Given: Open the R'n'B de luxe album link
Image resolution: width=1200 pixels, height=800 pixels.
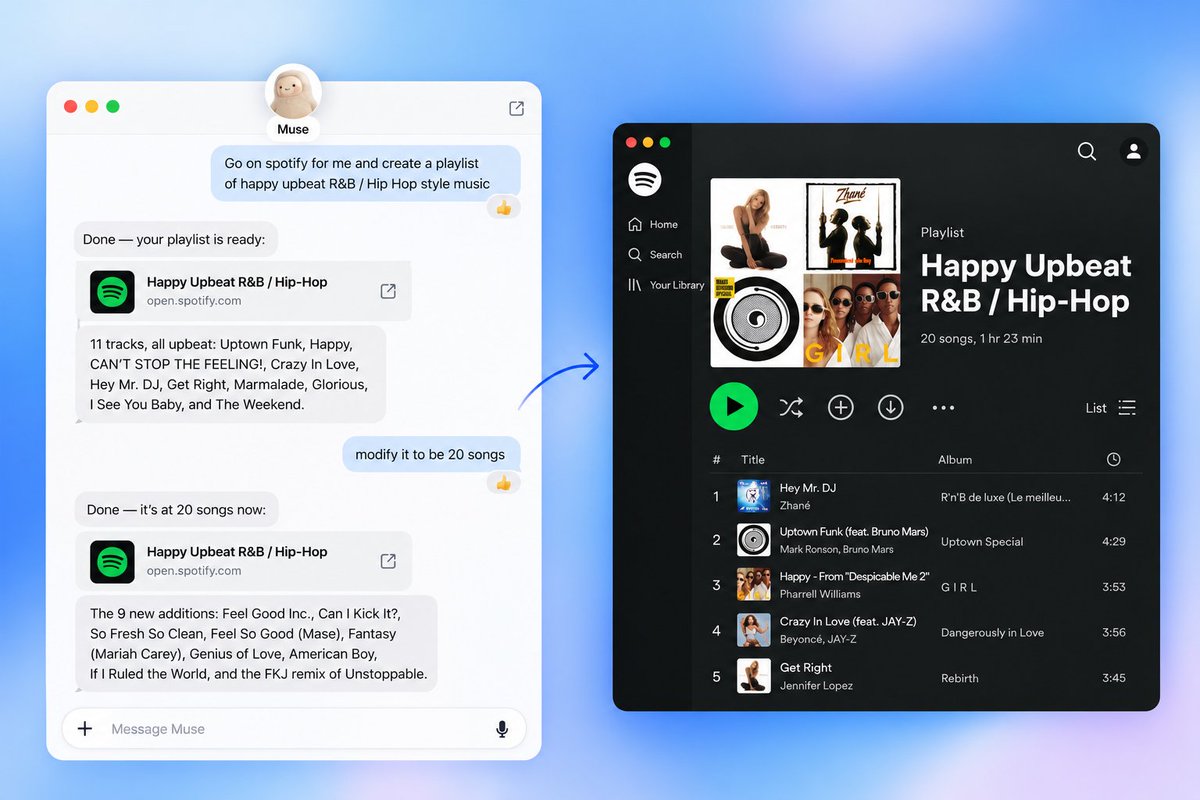Looking at the screenshot, I should click(x=1006, y=497).
